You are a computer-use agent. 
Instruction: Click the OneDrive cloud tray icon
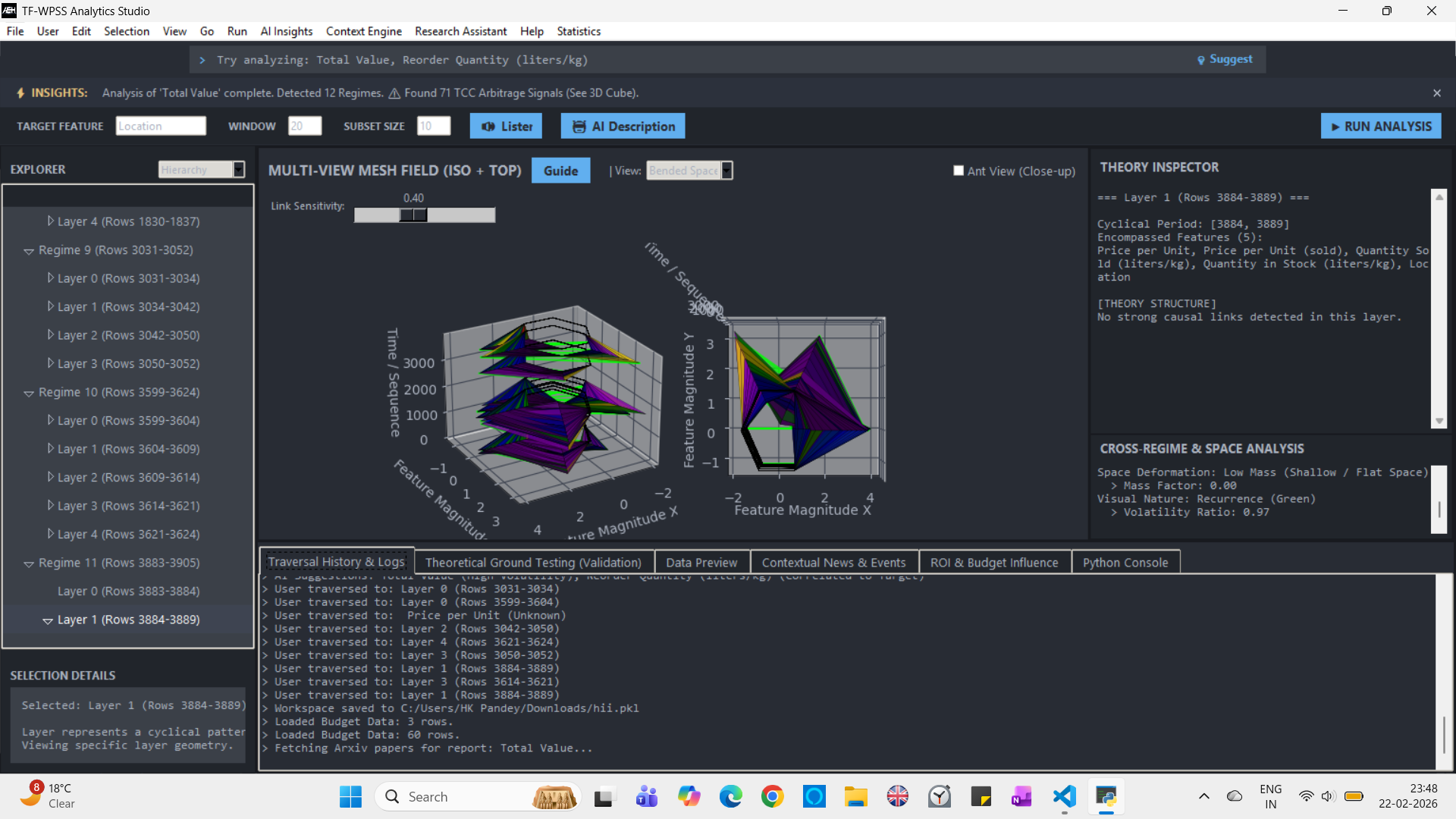1235,796
